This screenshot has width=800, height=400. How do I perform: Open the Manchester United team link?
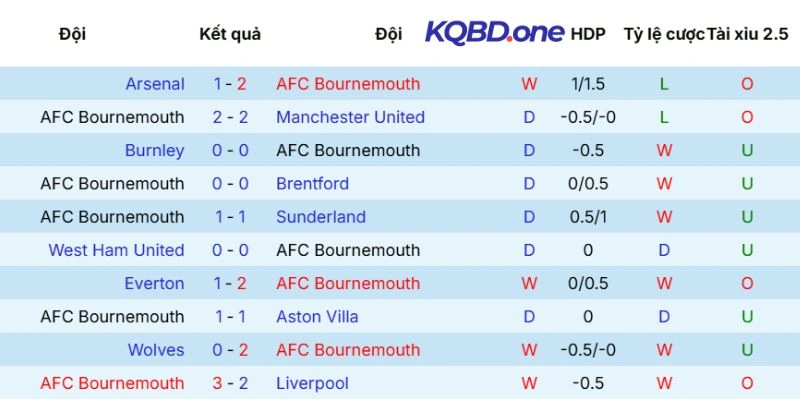tap(350, 117)
